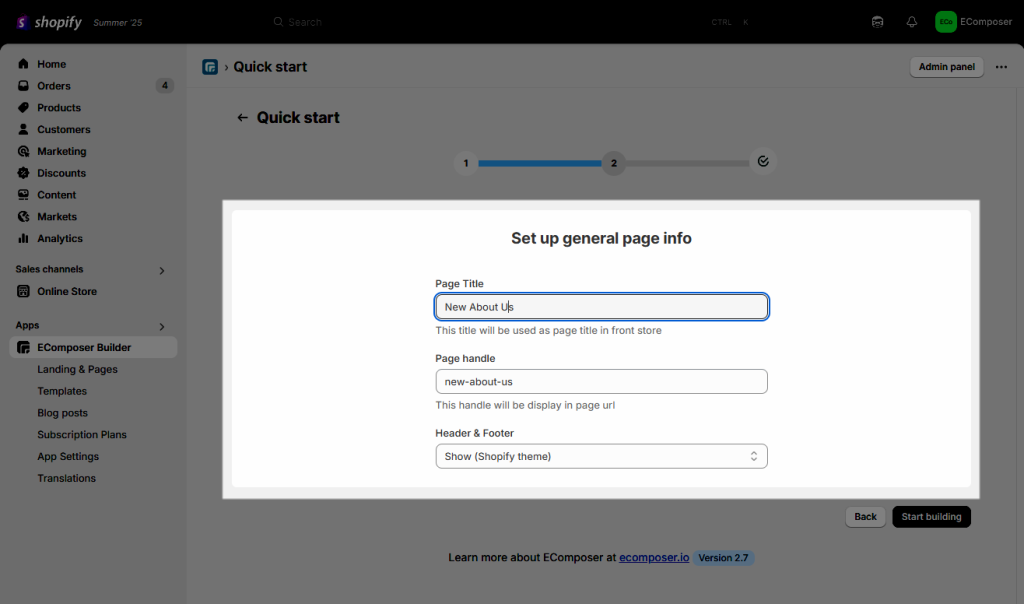Click the completion checkmark step icon
This screenshot has height=604, width=1024.
(x=763, y=162)
